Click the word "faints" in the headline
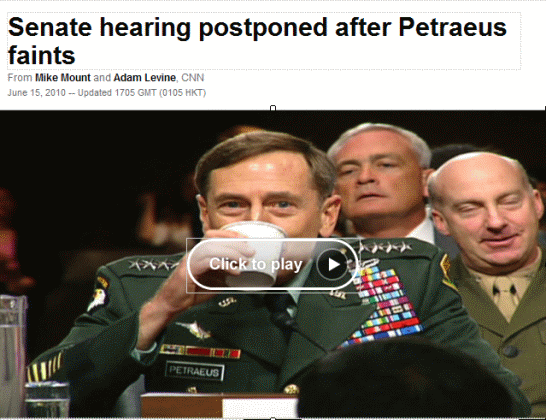This screenshot has width=546, height=420. click(41, 55)
